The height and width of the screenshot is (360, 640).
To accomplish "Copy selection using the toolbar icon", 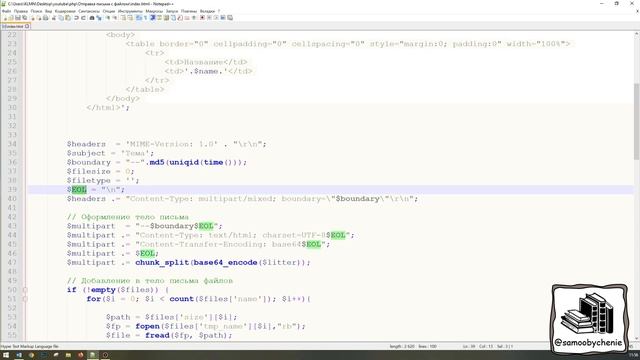I will (x=60, y=18).
